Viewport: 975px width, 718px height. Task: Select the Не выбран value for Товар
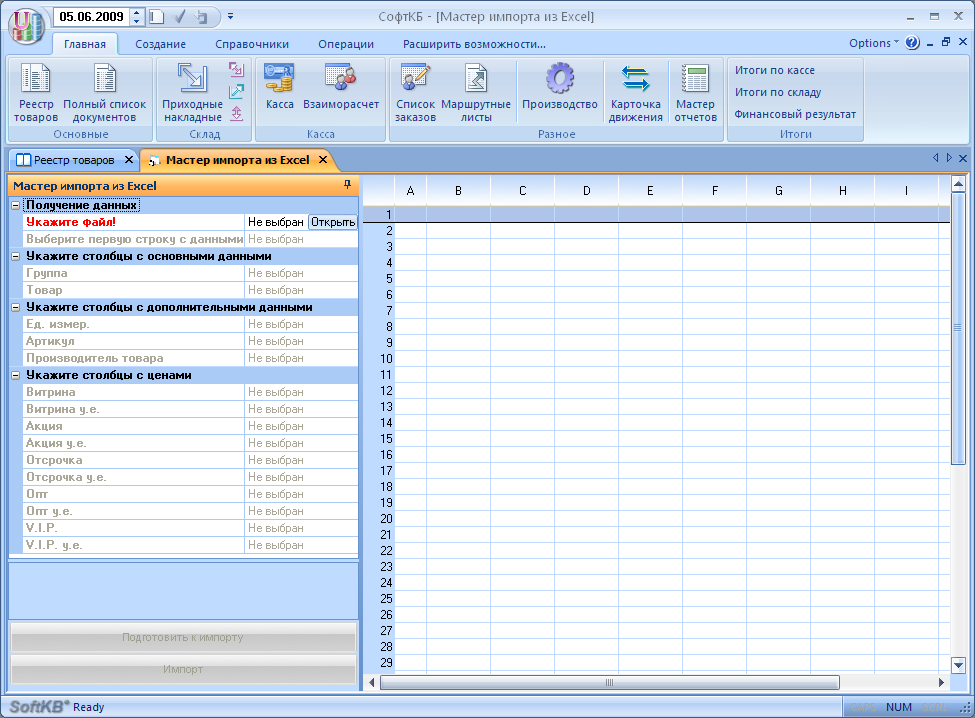[x=301, y=290]
